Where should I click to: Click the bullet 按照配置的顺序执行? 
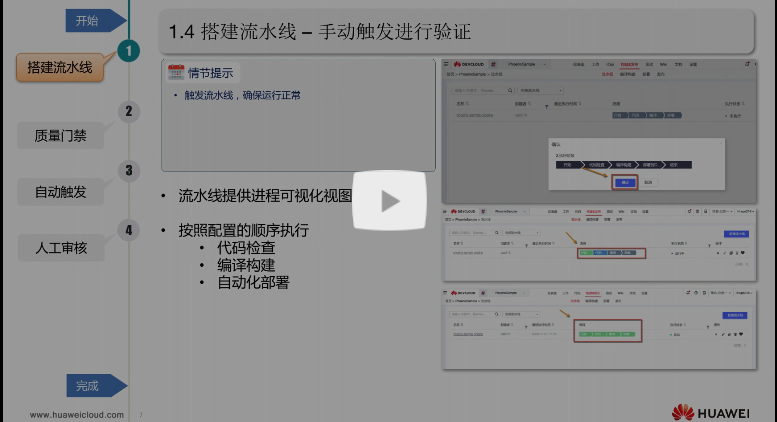pyautogui.click(x=243, y=230)
